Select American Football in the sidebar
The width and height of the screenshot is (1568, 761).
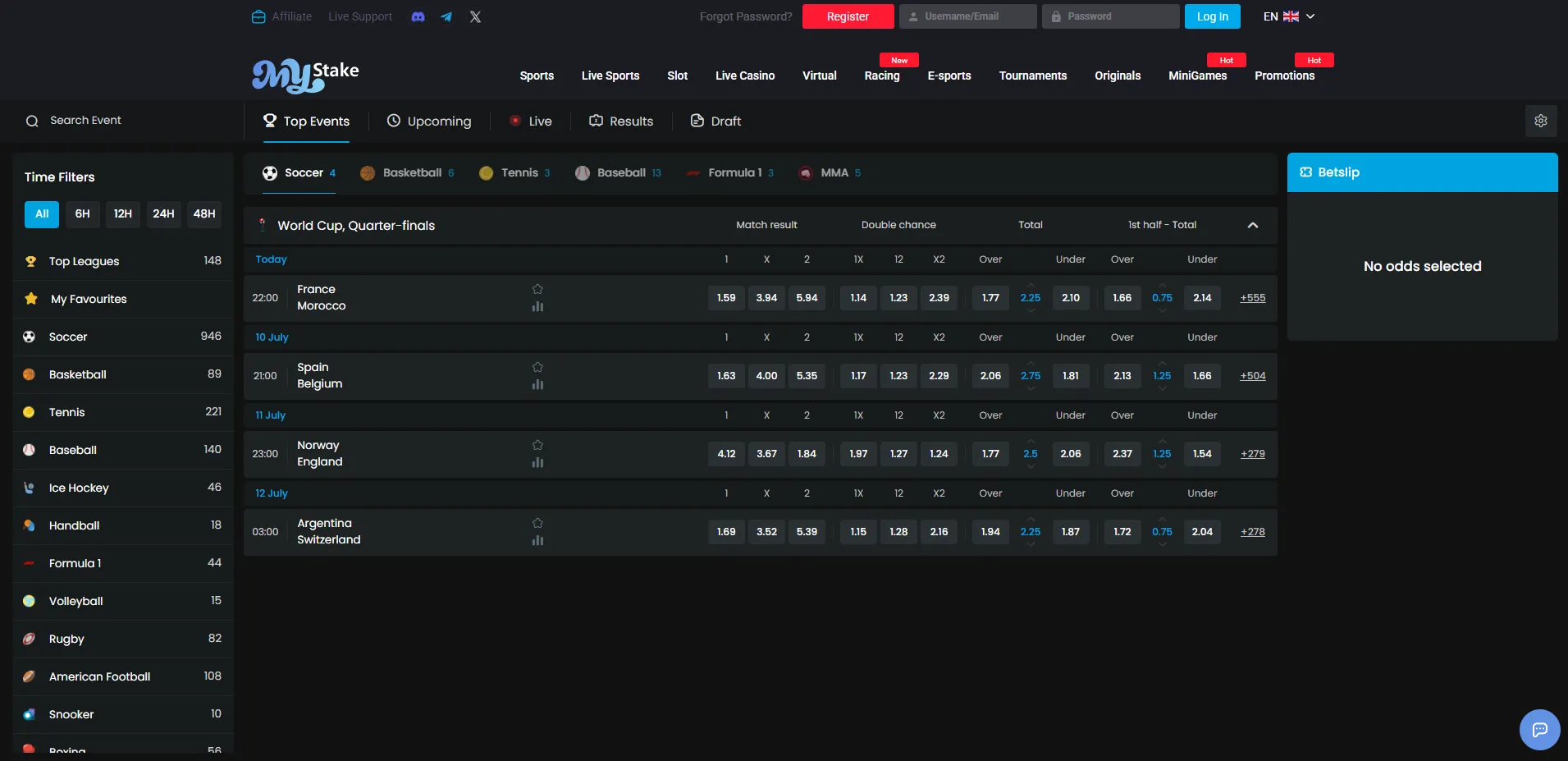(x=123, y=676)
